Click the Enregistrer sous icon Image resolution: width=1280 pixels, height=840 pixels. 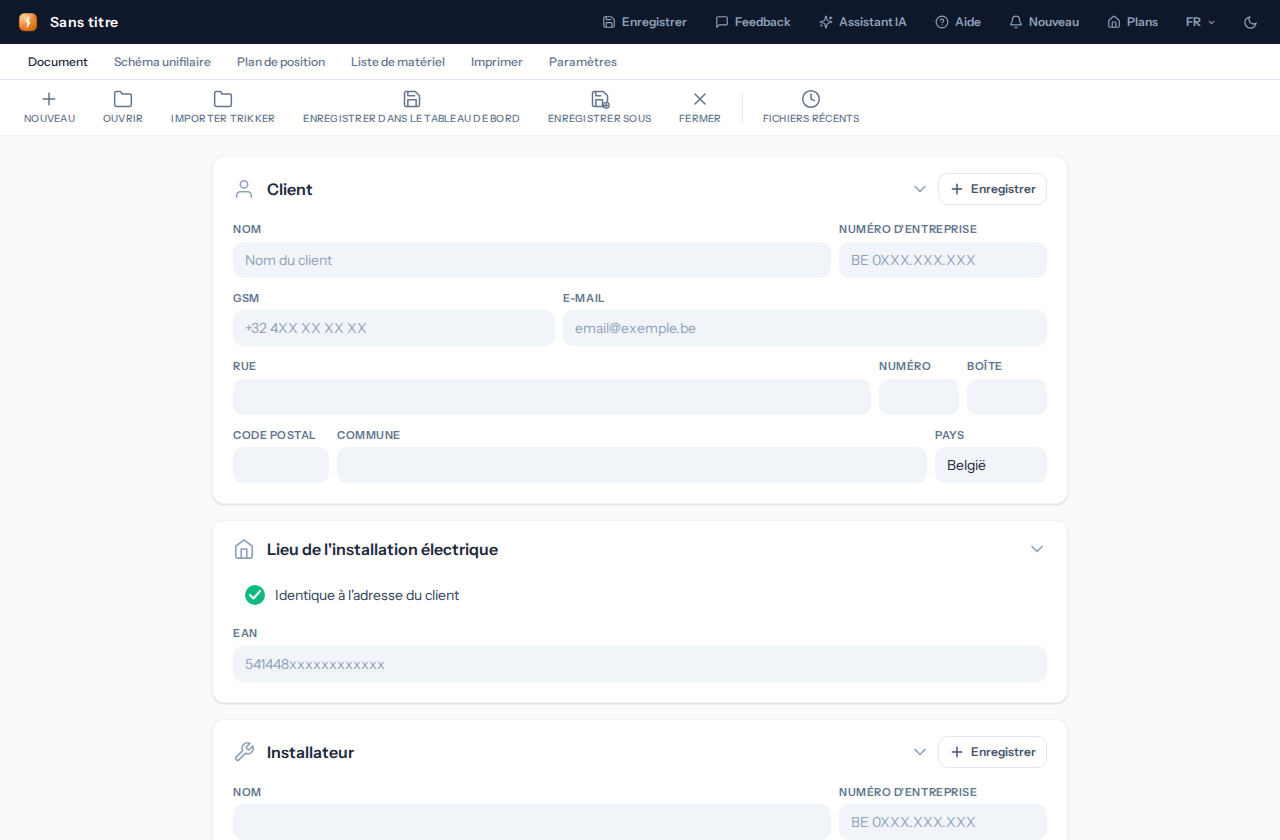point(600,99)
